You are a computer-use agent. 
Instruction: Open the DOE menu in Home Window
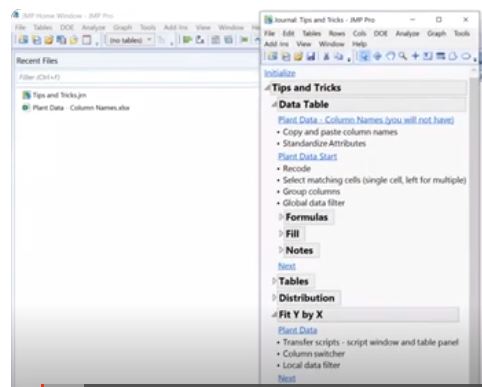click(x=67, y=27)
